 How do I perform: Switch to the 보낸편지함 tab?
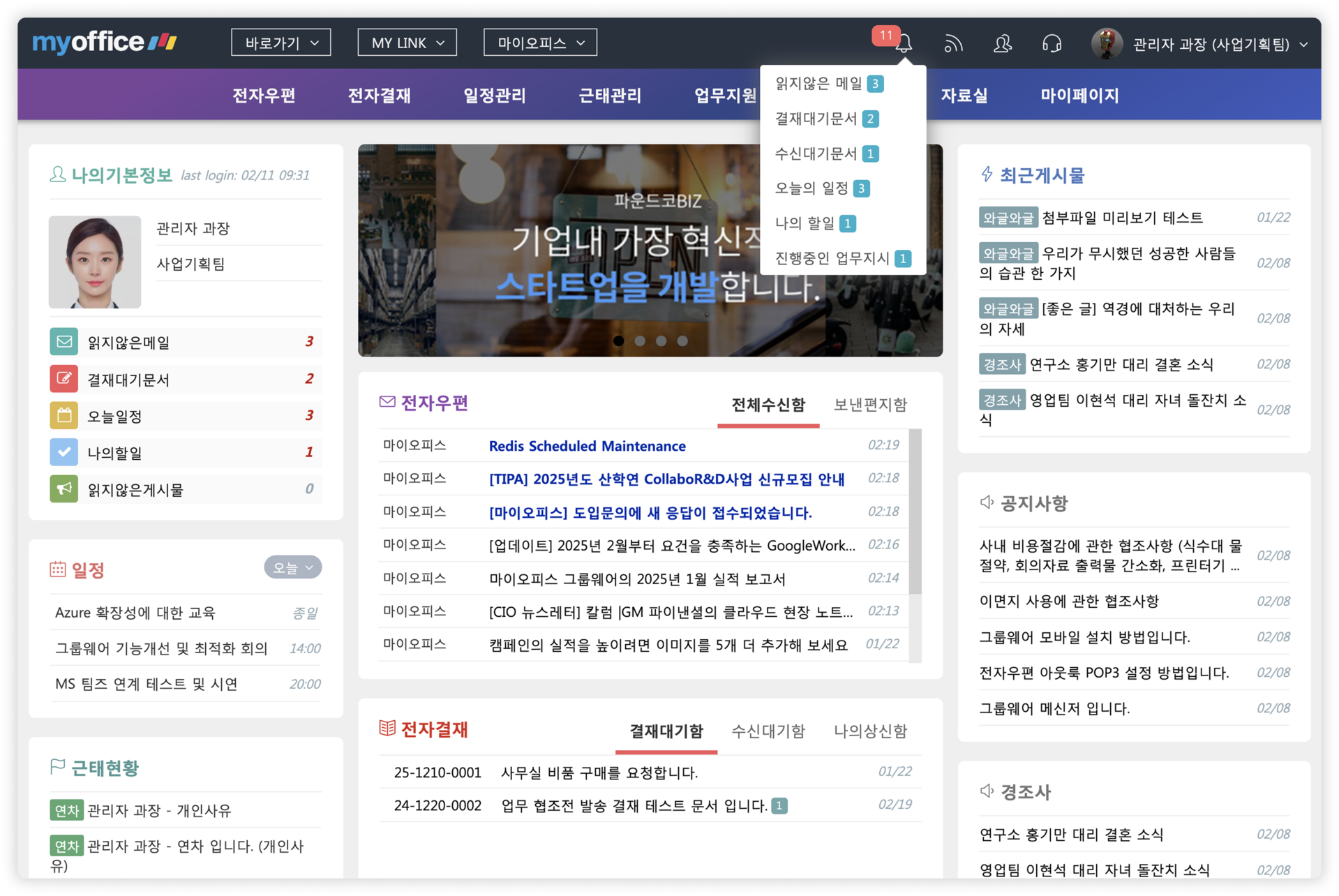(x=870, y=405)
